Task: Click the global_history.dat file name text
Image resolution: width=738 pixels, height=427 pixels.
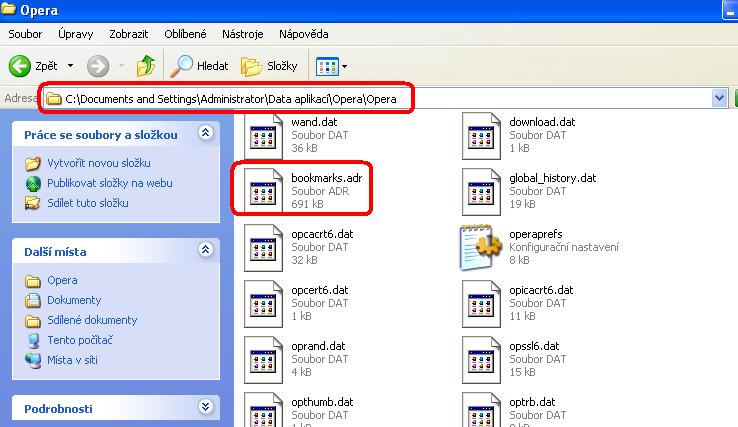Action: click(553, 178)
